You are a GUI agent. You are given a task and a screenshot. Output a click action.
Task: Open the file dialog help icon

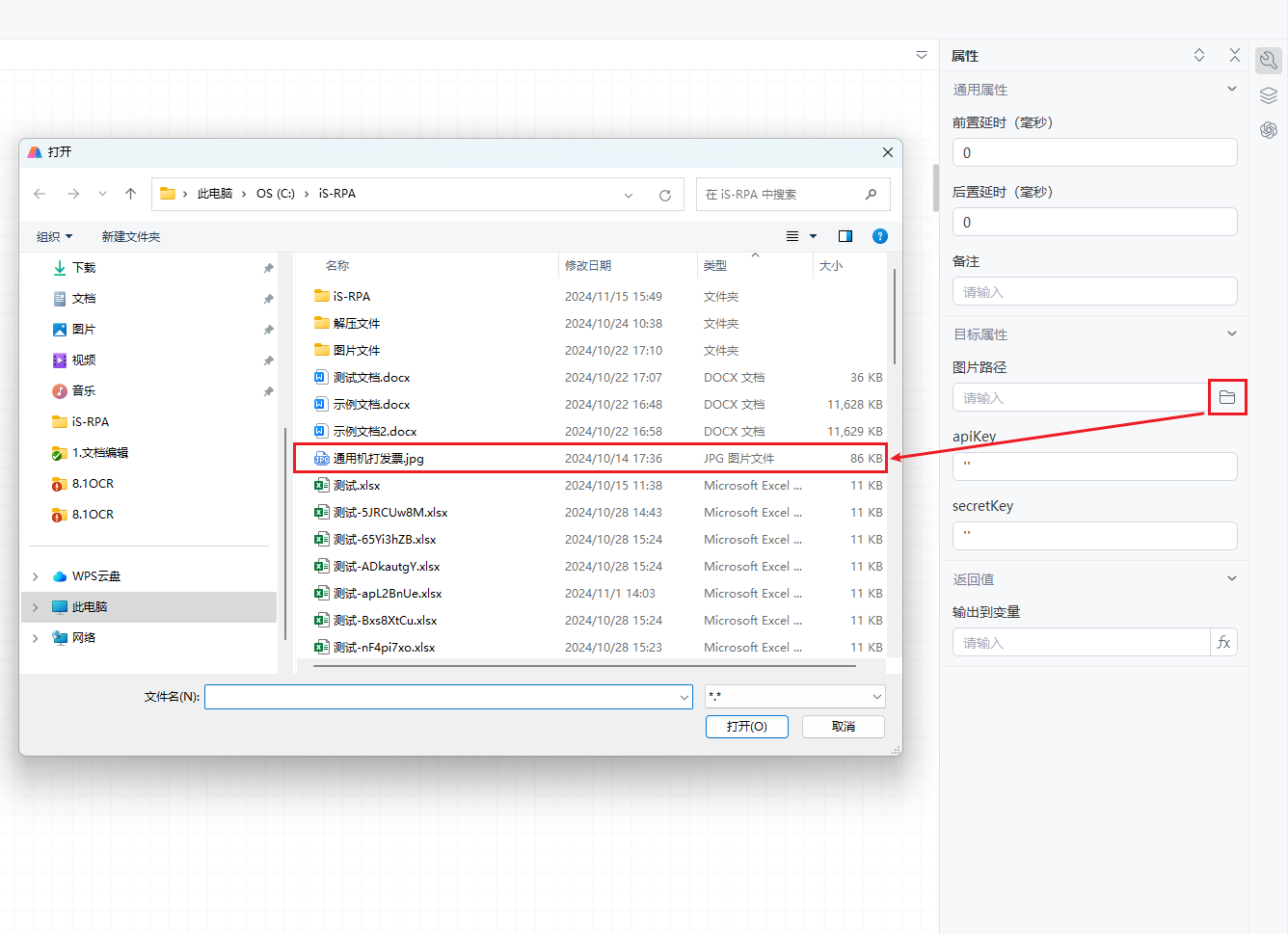[x=880, y=236]
